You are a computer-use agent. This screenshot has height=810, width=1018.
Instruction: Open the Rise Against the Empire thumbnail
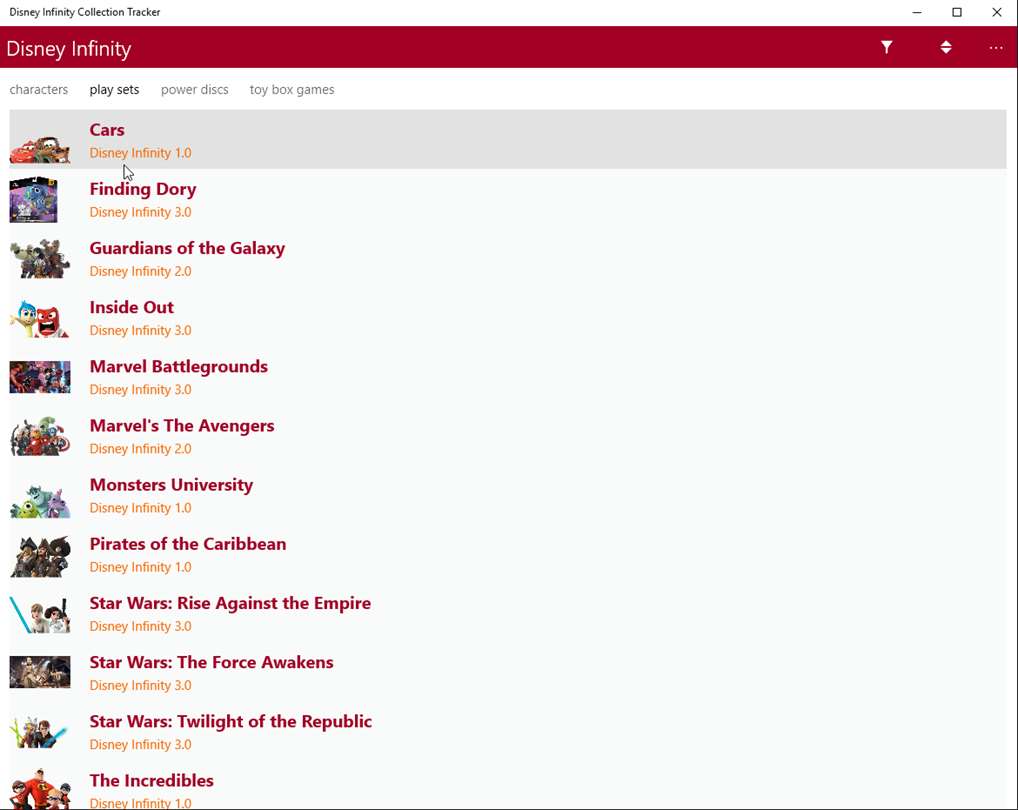[x=40, y=615]
